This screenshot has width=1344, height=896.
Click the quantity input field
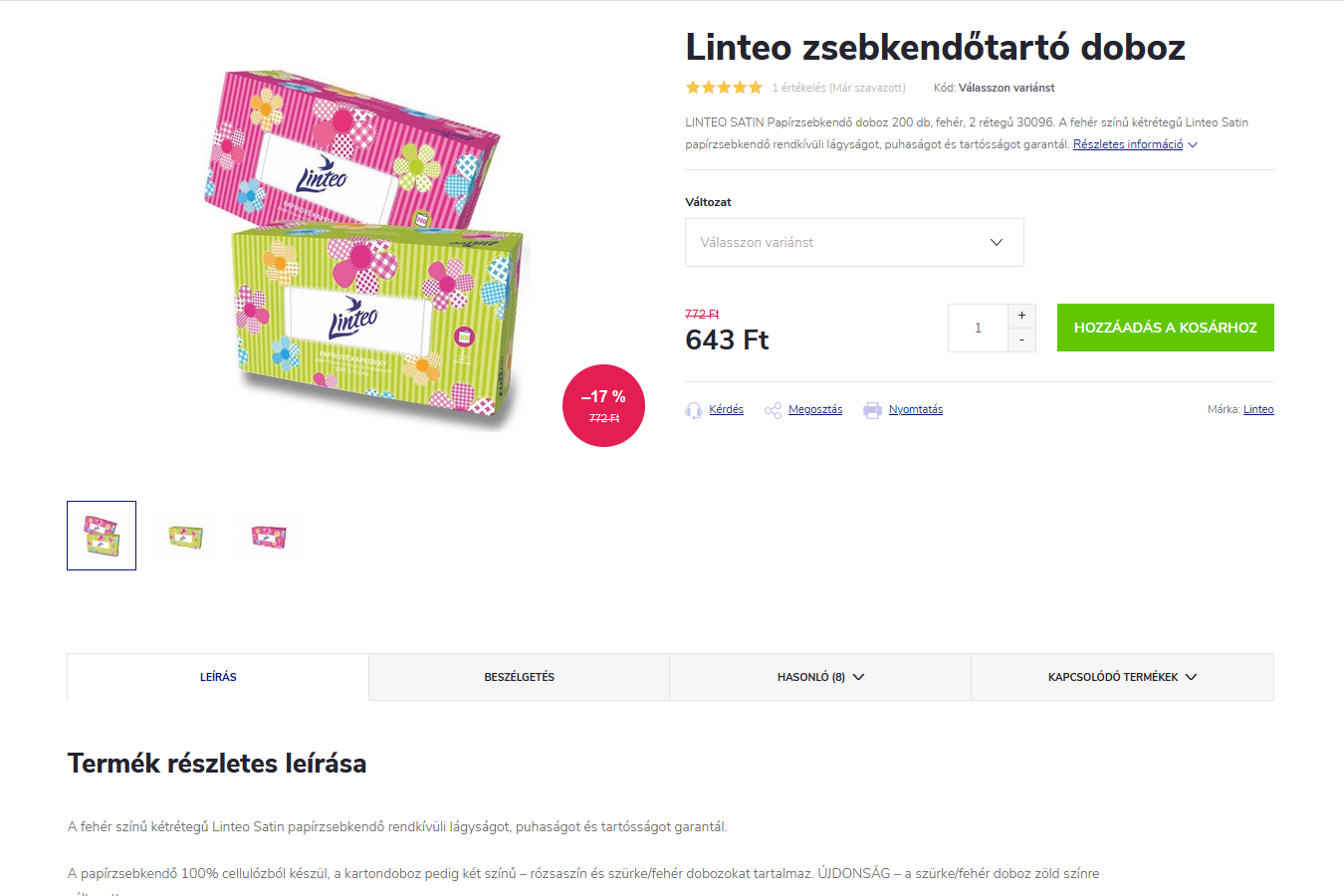[x=978, y=328]
